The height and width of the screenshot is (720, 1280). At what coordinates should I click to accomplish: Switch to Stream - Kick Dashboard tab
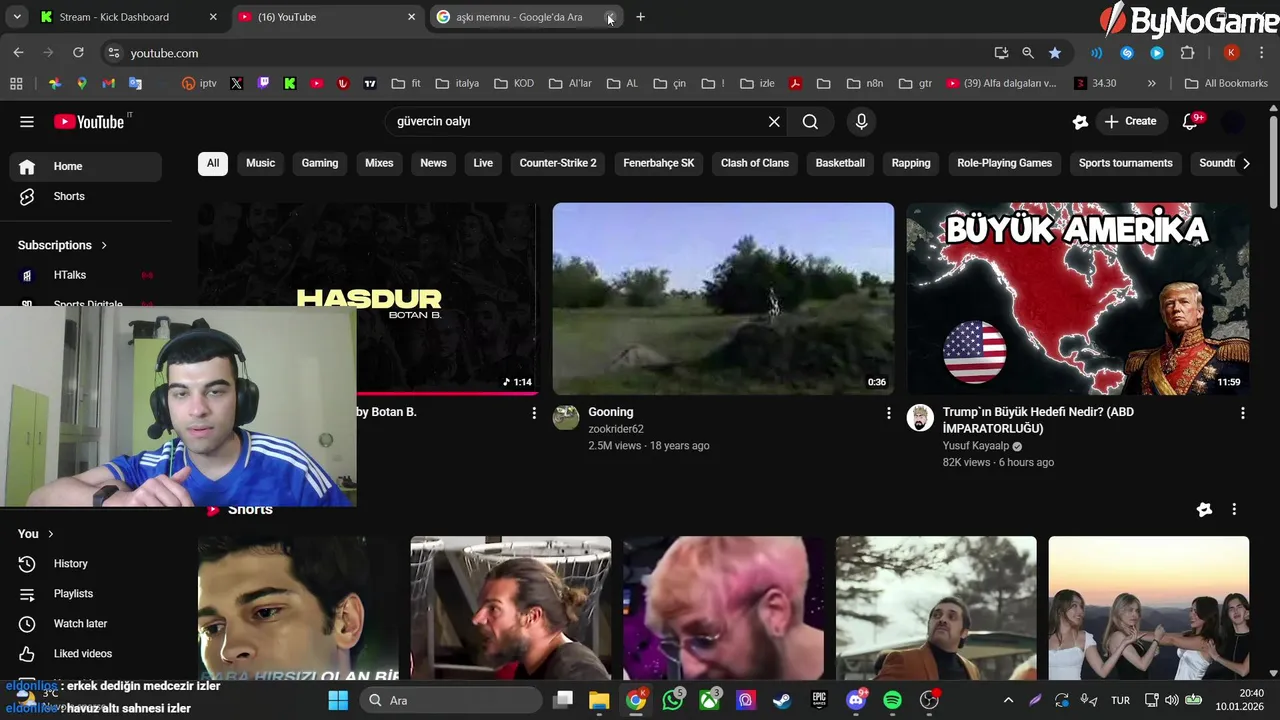pyautogui.click(x=128, y=17)
